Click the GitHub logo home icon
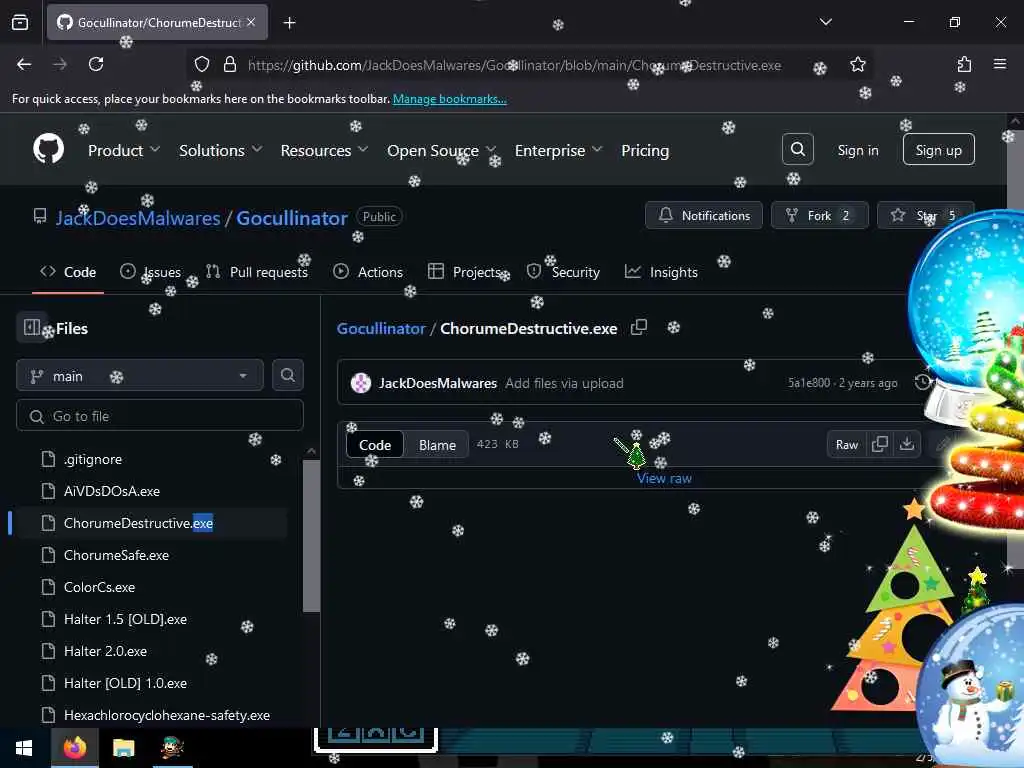1024x768 pixels. [x=49, y=149]
